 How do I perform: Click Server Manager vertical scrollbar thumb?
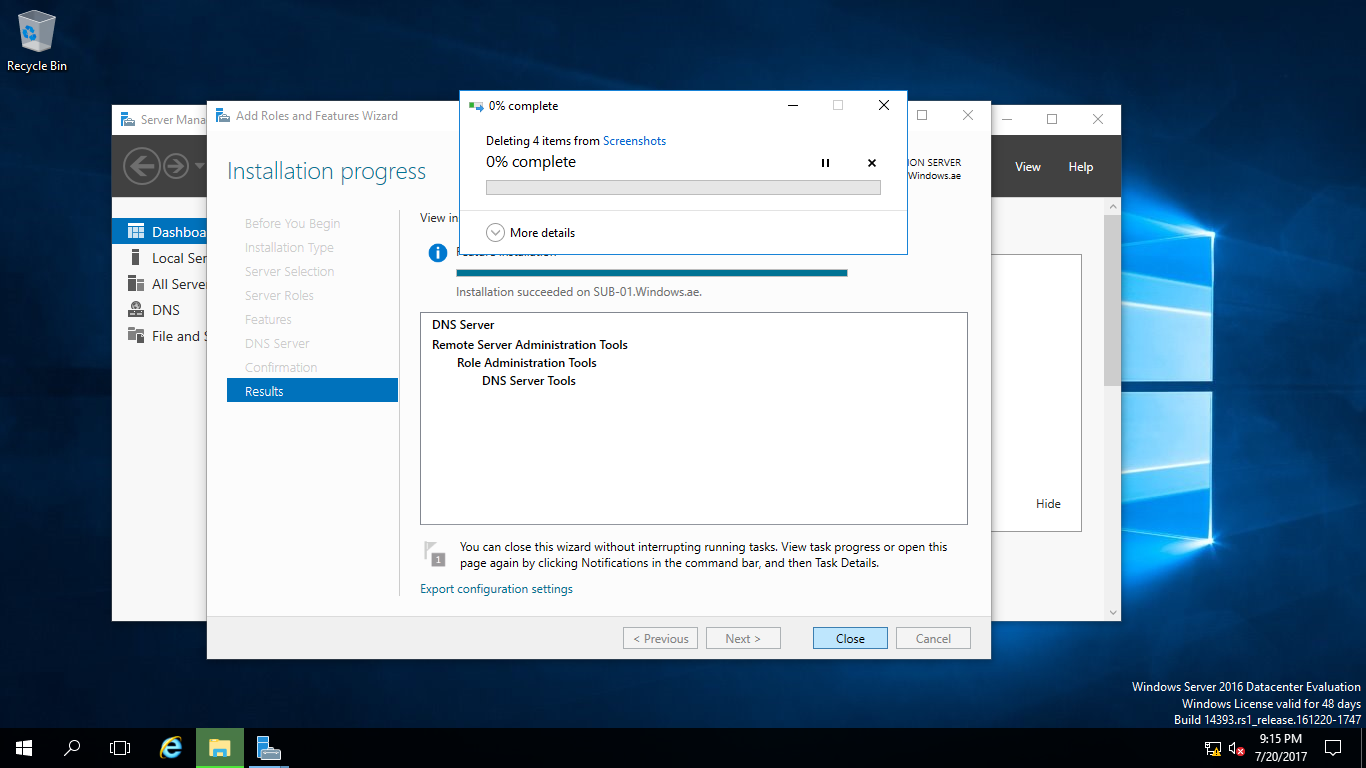(x=1112, y=300)
